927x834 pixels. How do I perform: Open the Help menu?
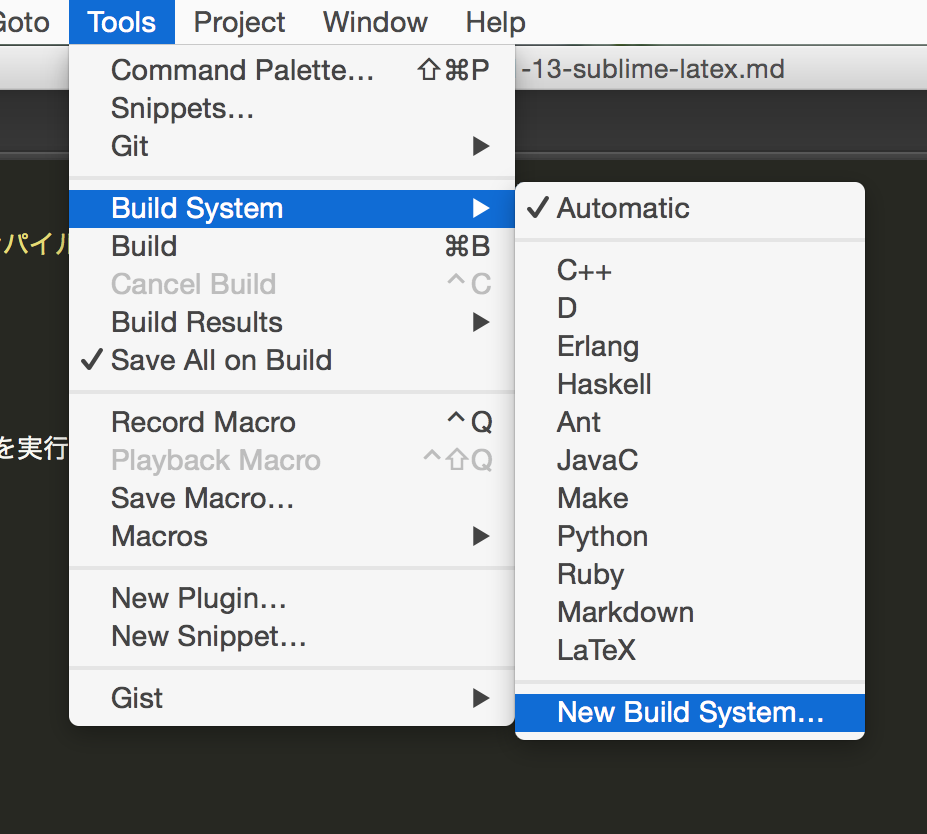495,22
